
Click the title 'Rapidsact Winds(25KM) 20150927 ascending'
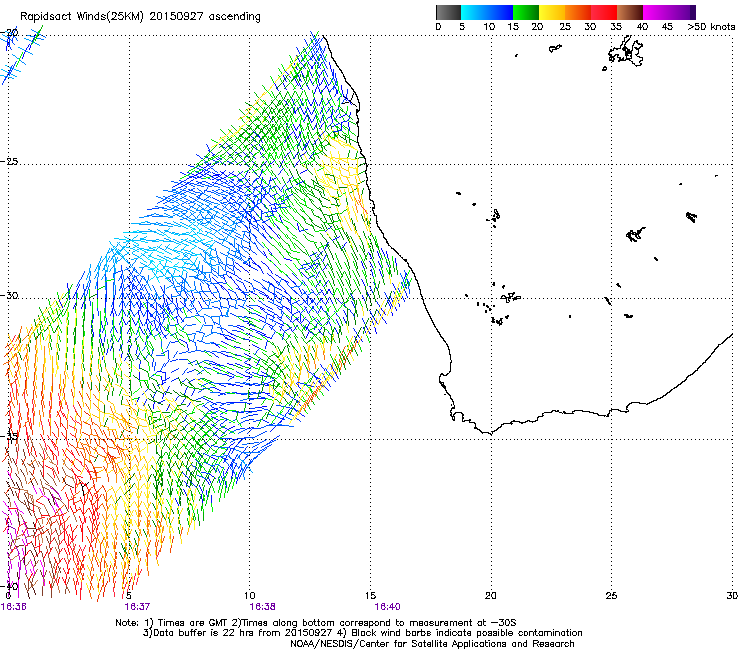coord(140,17)
